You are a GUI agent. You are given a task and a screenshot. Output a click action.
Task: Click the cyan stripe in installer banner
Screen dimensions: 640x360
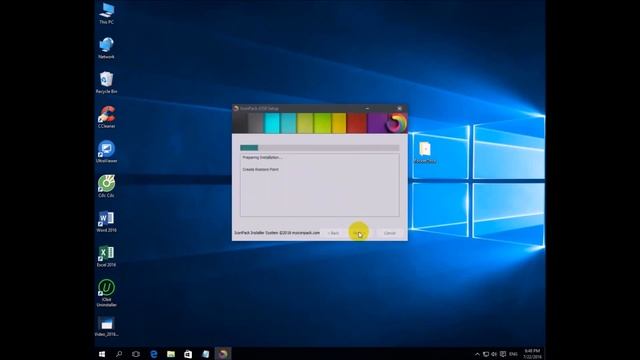pos(272,123)
